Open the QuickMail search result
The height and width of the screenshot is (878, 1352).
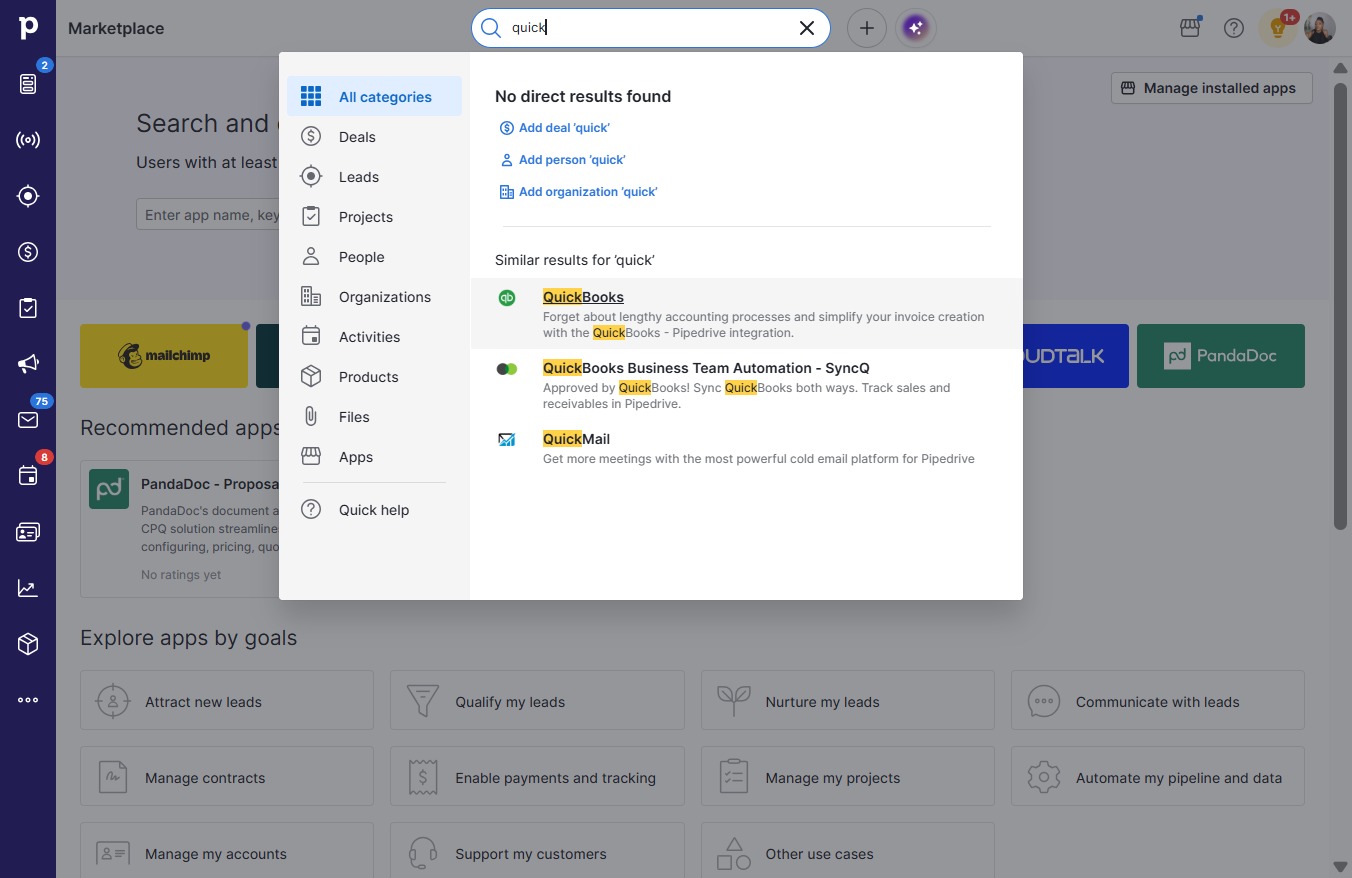click(746, 448)
